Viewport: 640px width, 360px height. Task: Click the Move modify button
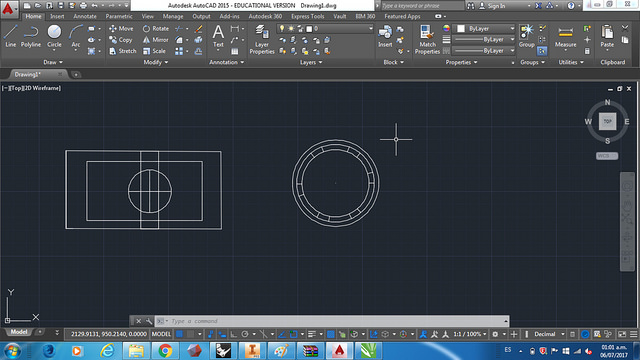[121, 29]
